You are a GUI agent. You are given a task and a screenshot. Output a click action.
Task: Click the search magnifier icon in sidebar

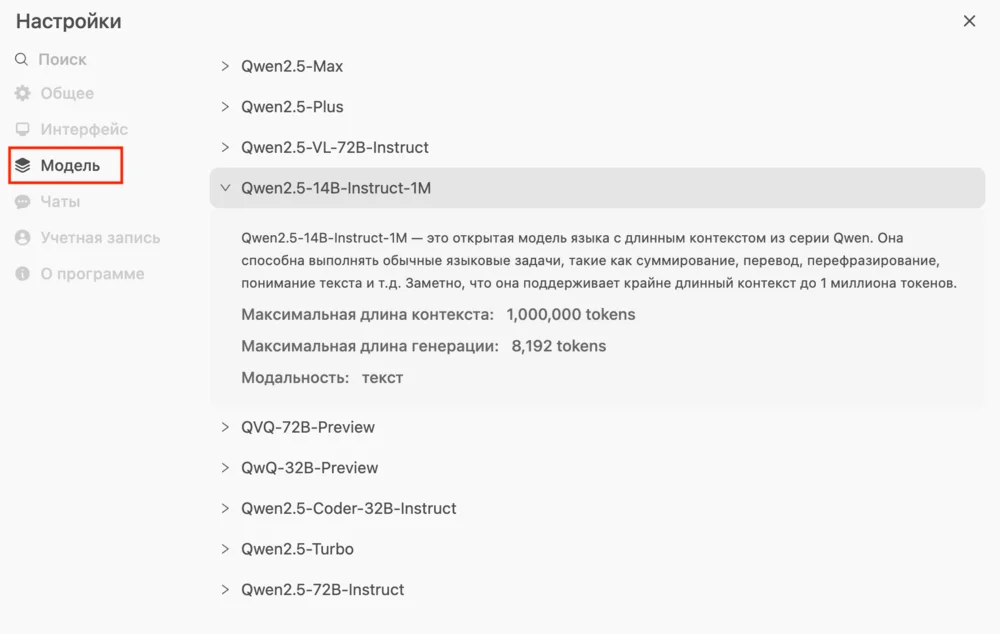22,60
